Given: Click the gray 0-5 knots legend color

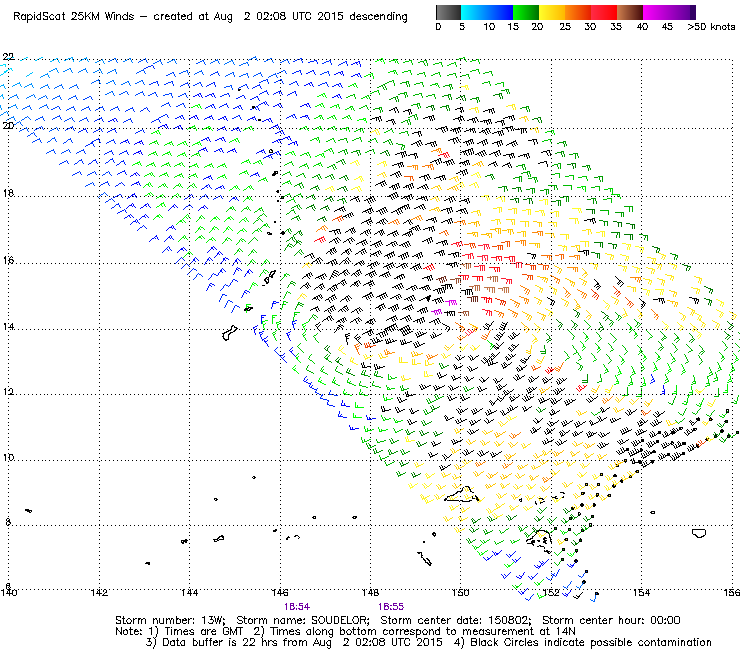Looking at the screenshot, I should [448, 12].
